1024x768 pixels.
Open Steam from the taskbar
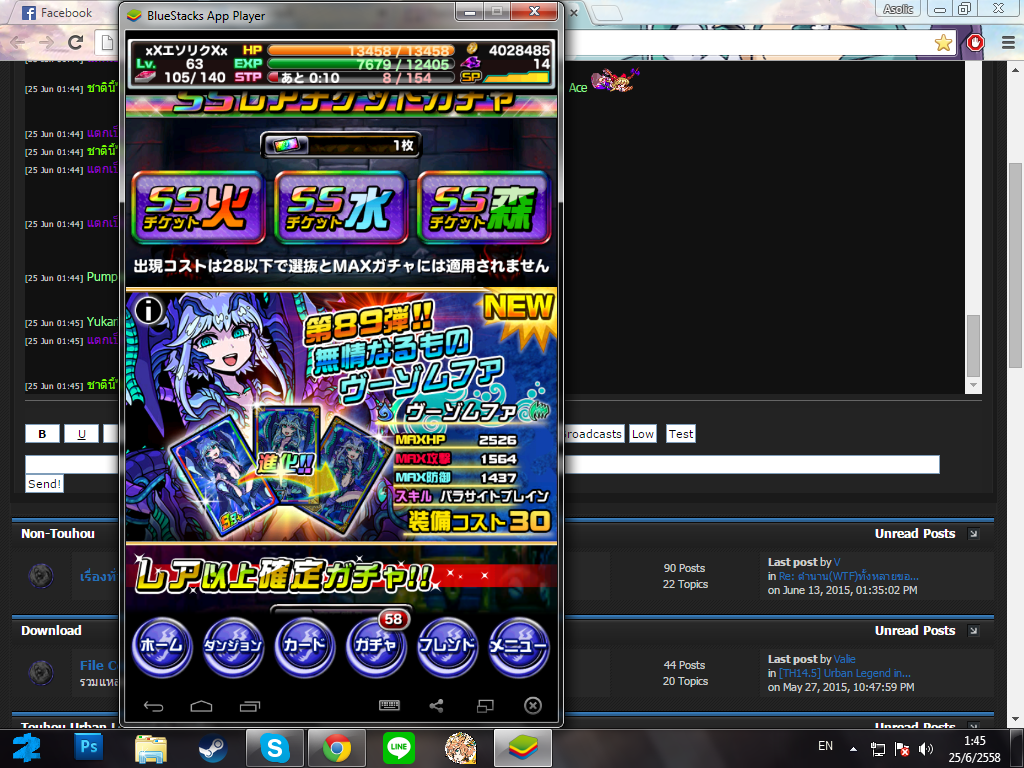click(212, 748)
